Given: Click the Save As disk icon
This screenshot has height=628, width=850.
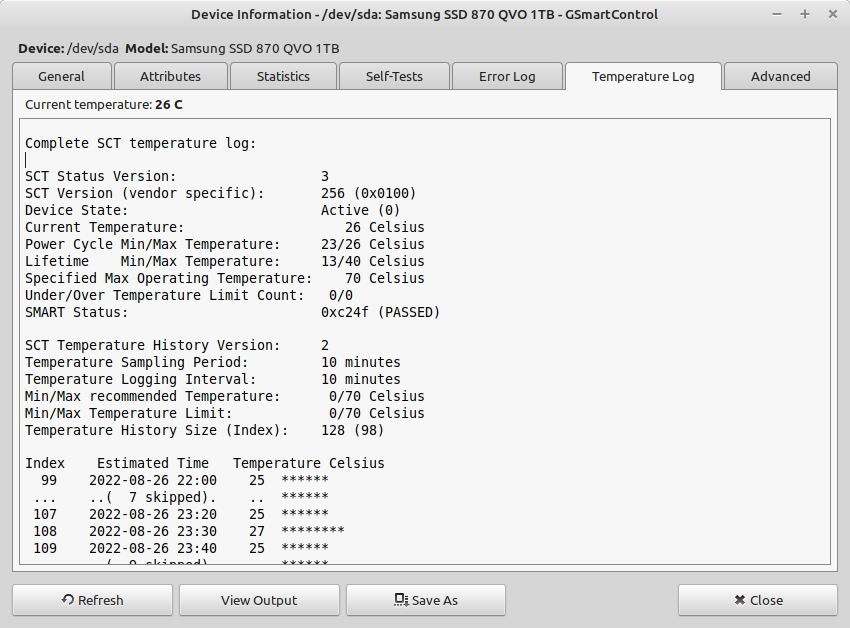Looking at the screenshot, I should 401,600.
